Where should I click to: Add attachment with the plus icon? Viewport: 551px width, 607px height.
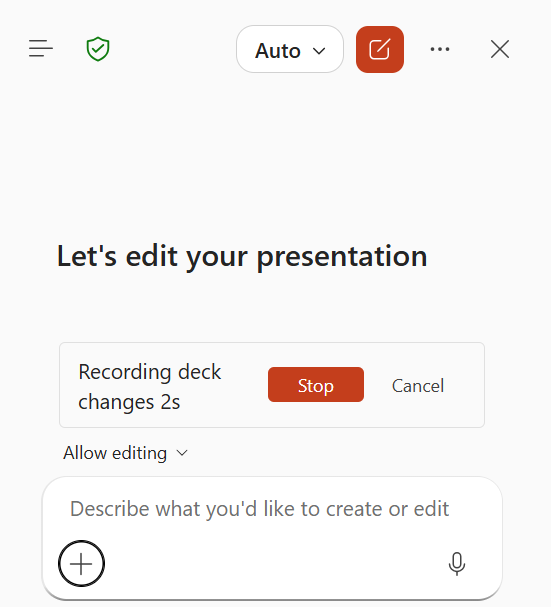point(81,563)
